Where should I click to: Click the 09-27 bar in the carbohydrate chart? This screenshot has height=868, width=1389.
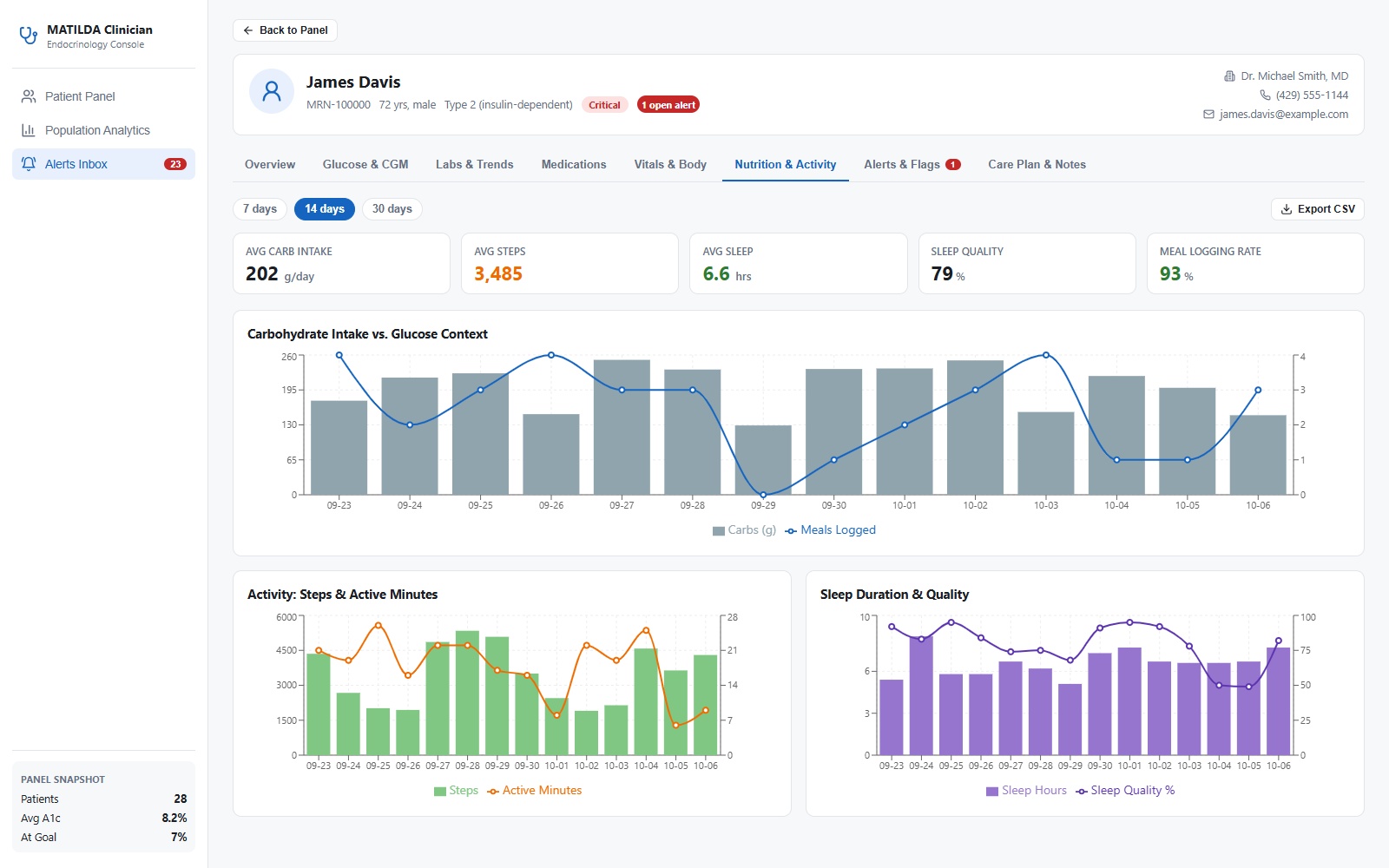pyautogui.click(x=622, y=427)
